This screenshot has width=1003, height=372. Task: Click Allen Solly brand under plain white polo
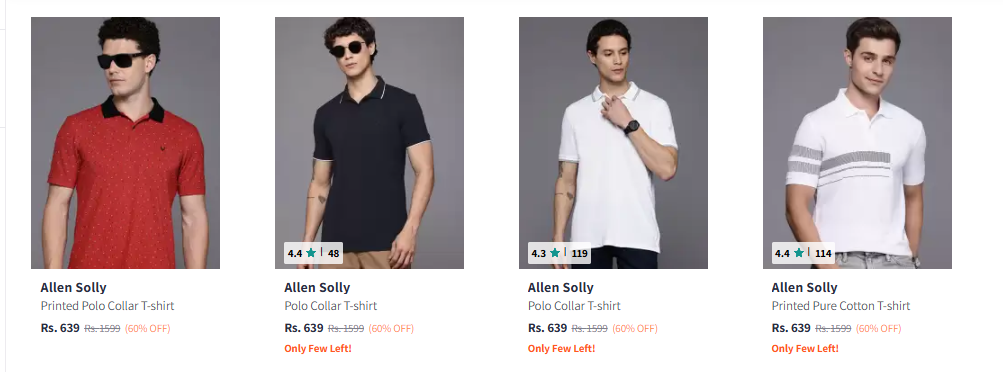pos(561,288)
